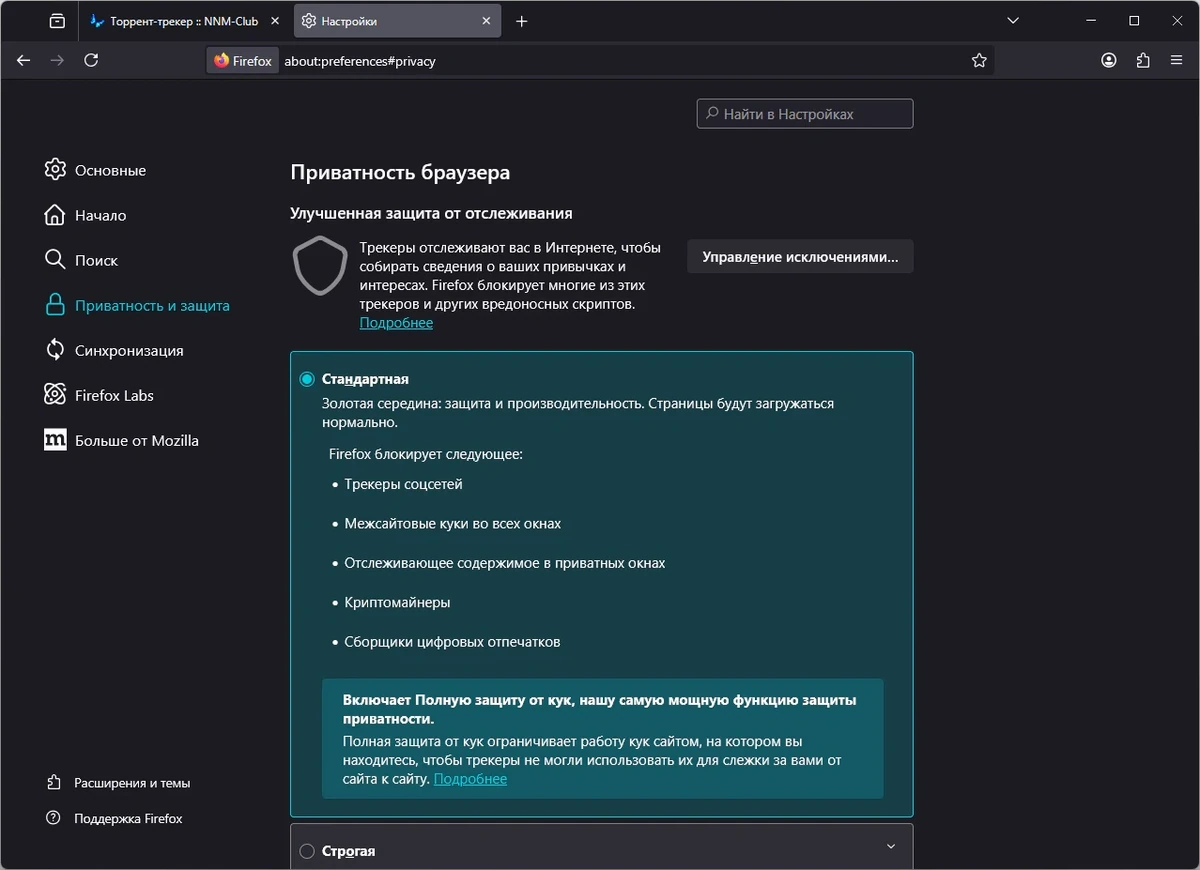Click Криптомайнеры list entry
Image resolution: width=1200 pixels, height=870 pixels.
click(397, 602)
